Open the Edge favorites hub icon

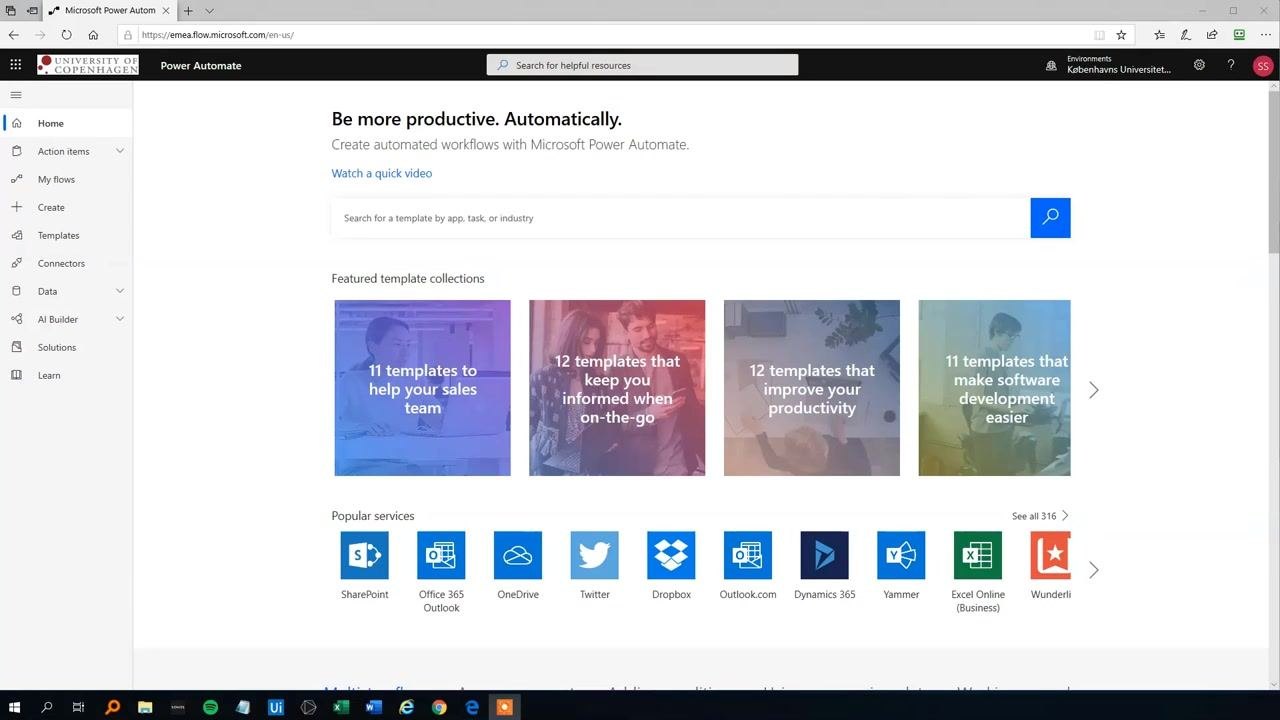1159,35
